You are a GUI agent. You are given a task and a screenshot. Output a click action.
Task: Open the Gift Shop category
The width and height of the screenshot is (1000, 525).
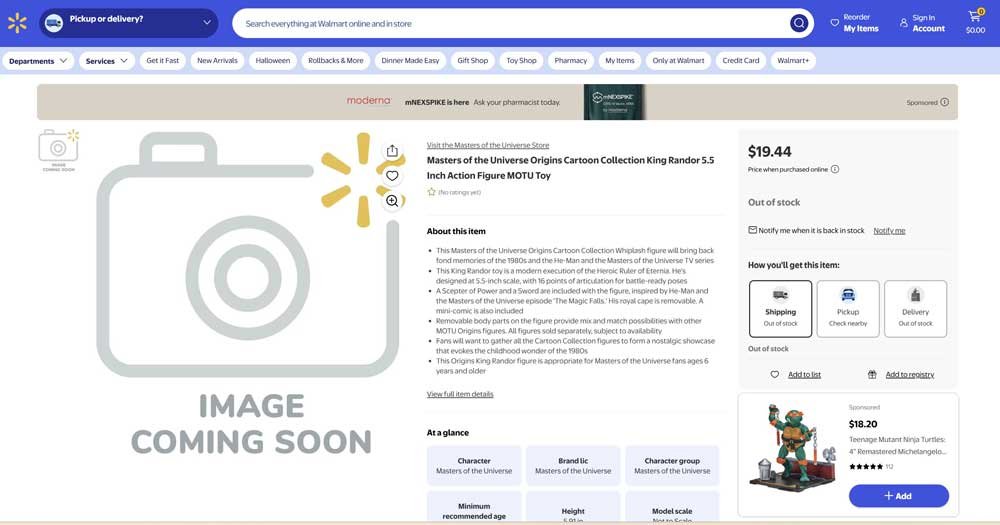[473, 61]
